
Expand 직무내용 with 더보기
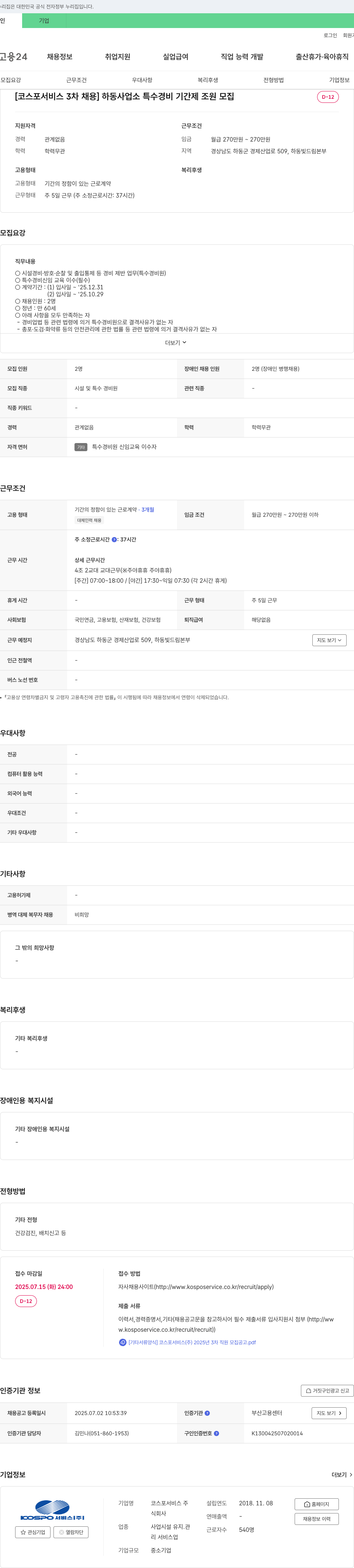point(176,343)
